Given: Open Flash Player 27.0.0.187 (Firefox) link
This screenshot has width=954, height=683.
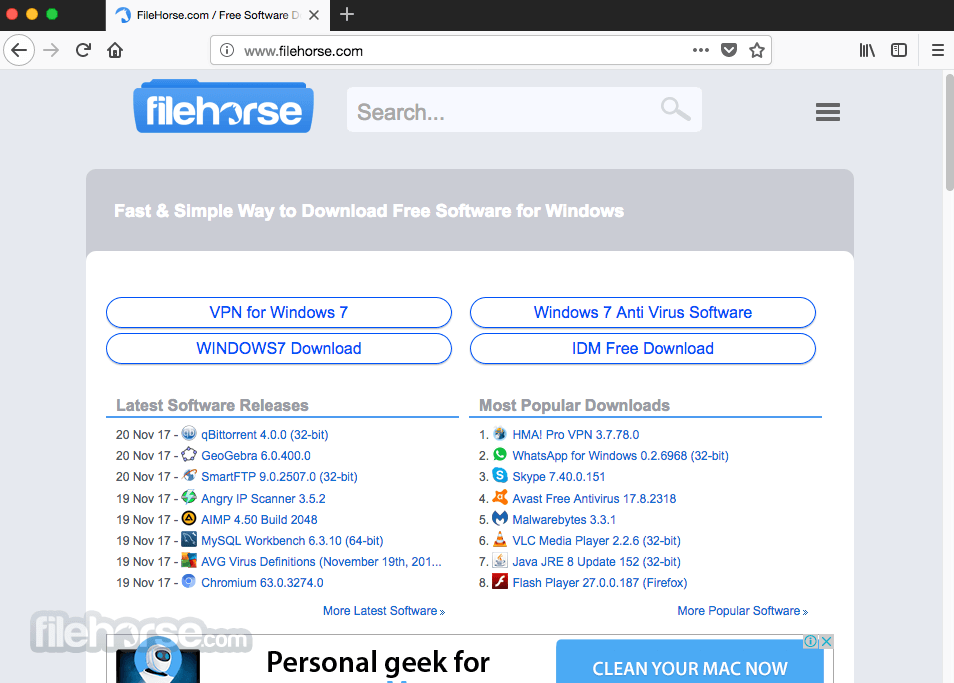Looking at the screenshot, I should coord(600,583).
